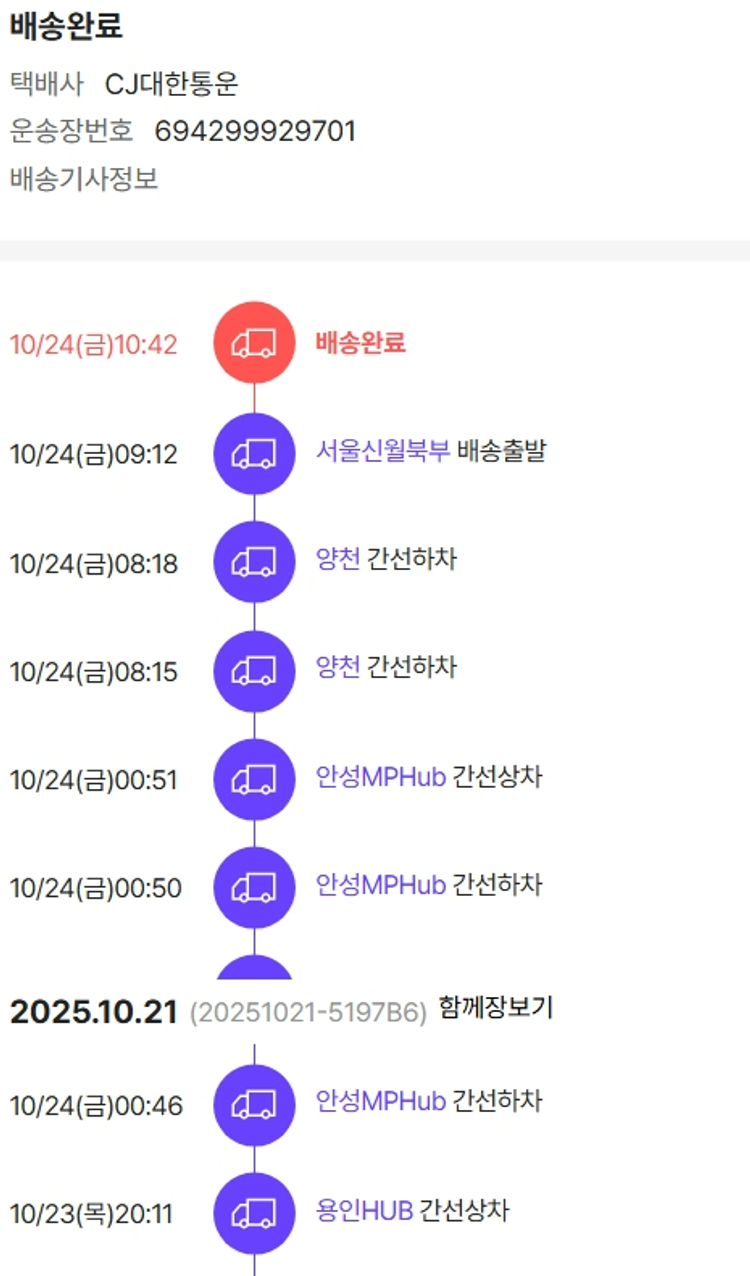Click the truck icon beside 용인HUB 간선상차
Image resolution: width=750 pixels, height=1276 pixels.
(x=254, y=1213)
